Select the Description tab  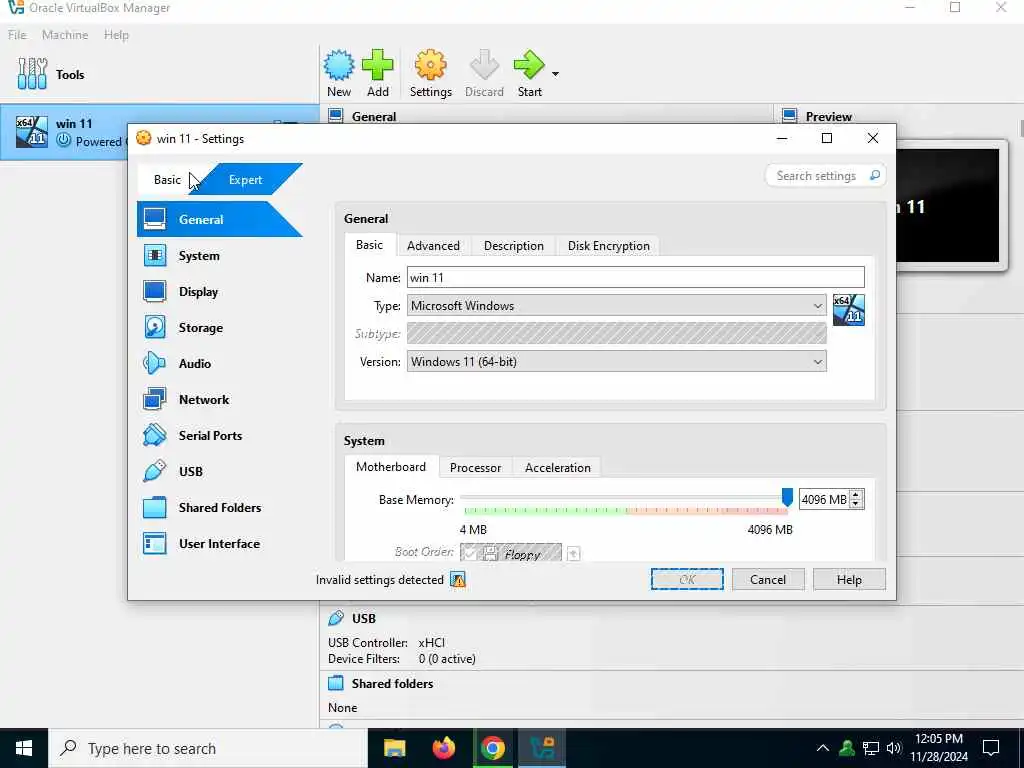point(513,246)
